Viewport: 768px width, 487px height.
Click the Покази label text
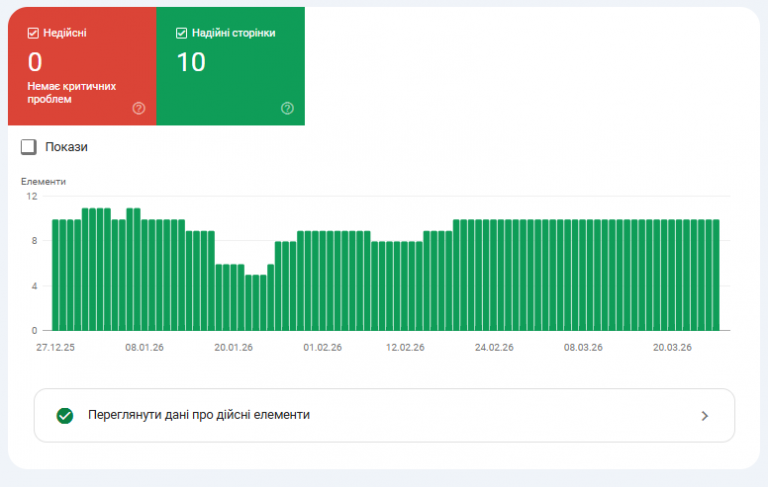(x=66, y=147)
